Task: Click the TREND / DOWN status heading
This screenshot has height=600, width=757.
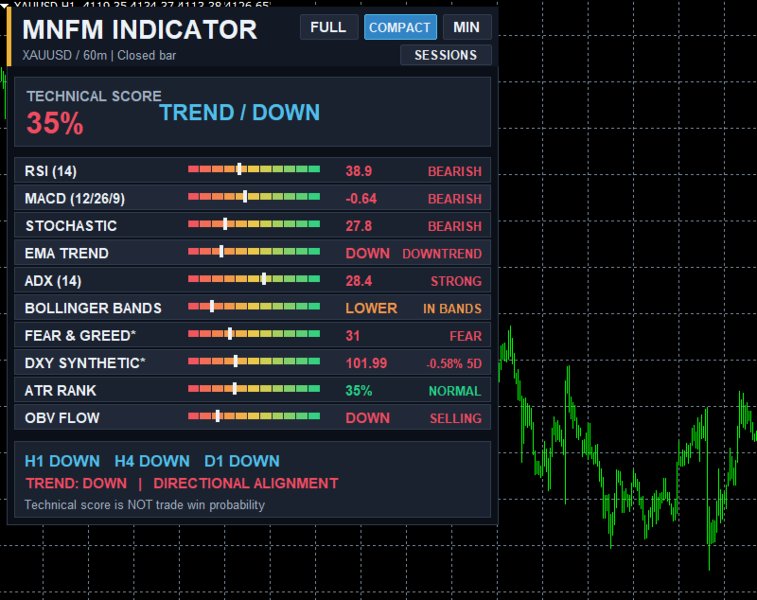Action: pyautogui.click(x=239, y=112)
